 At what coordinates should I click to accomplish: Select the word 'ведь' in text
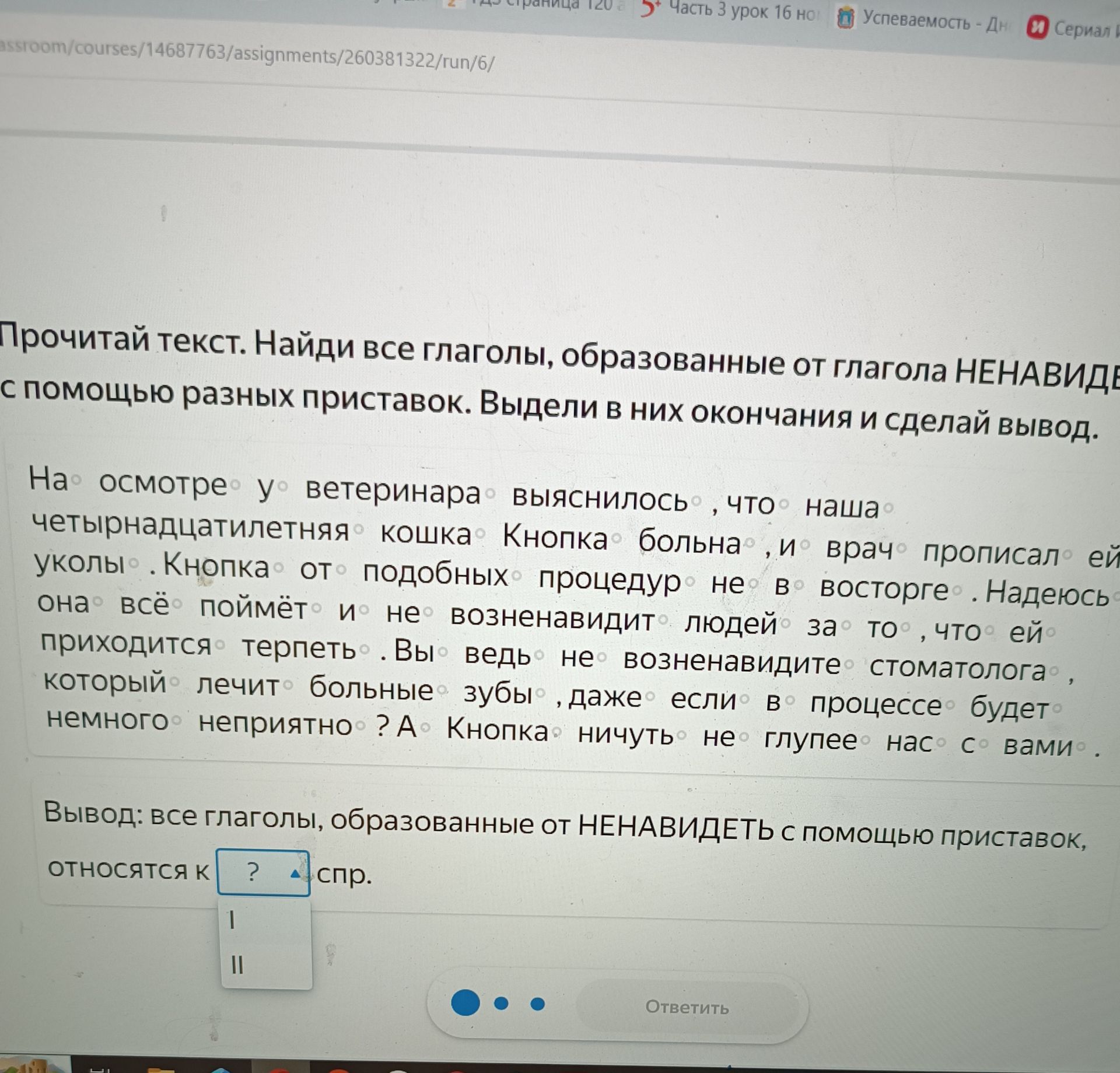pyautogui.click(x=497, y=654)
